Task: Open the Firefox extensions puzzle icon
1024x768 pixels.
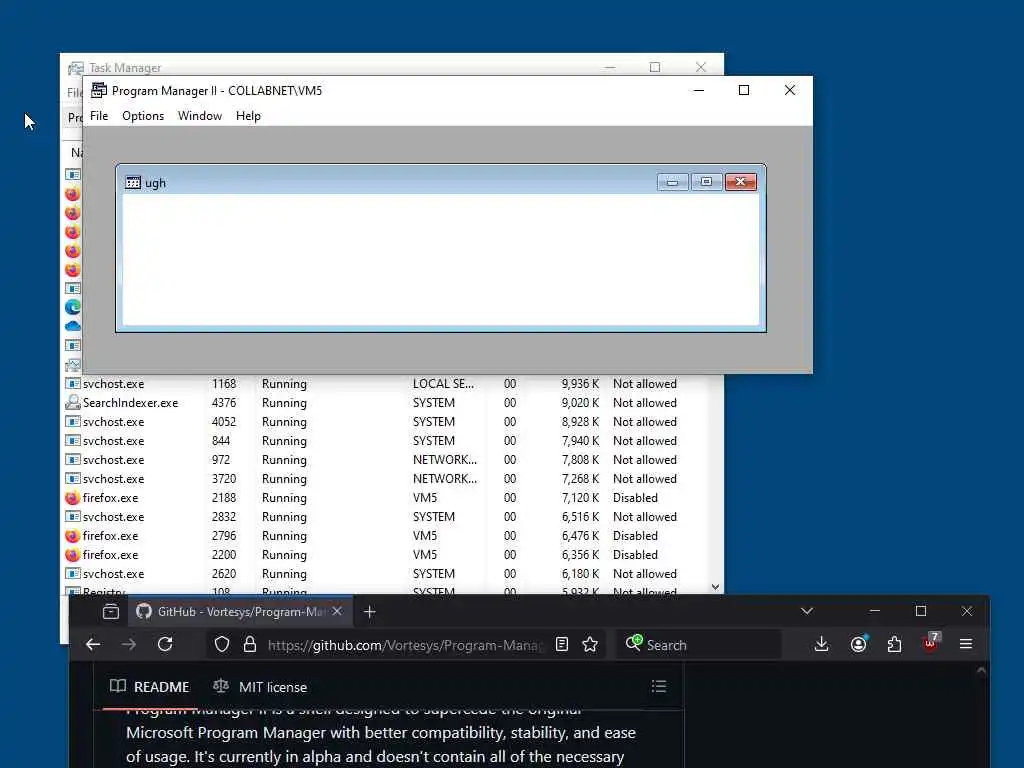Action: click(895, 645)
